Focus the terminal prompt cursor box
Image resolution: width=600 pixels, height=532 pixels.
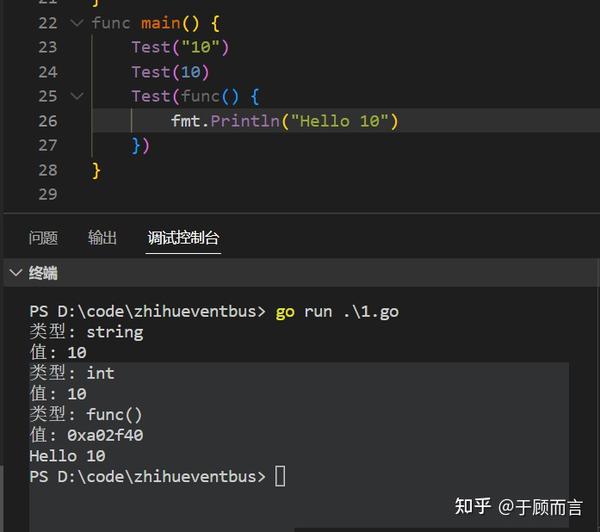pos(280,476)
